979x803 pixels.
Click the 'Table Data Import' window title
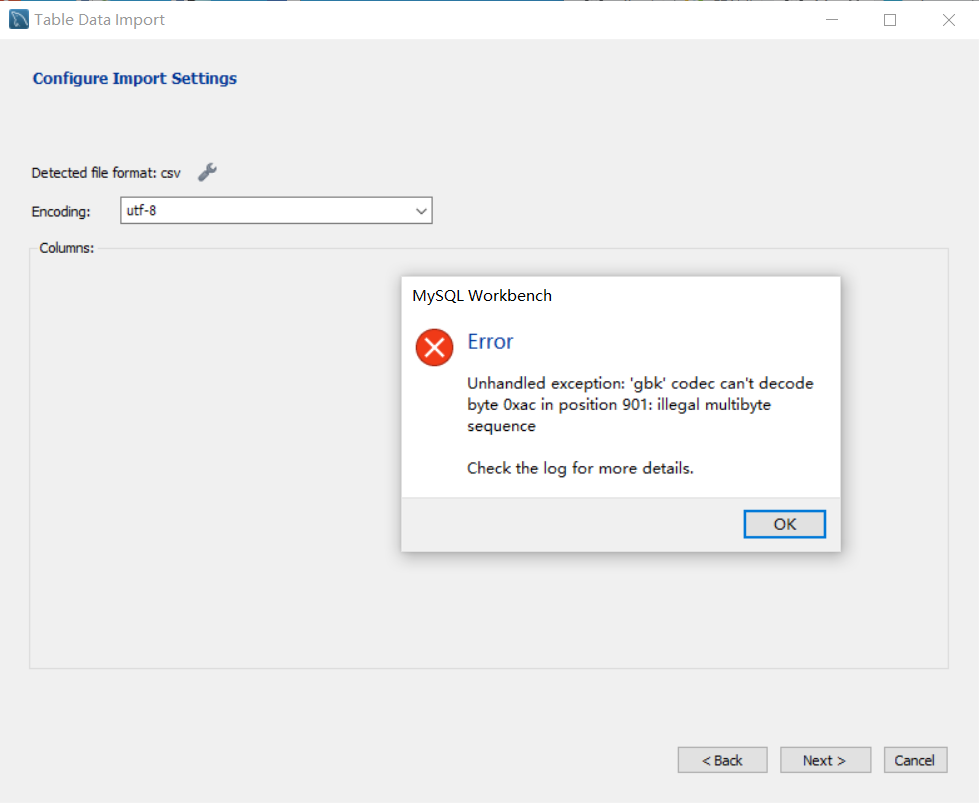[x=100, y=20]
